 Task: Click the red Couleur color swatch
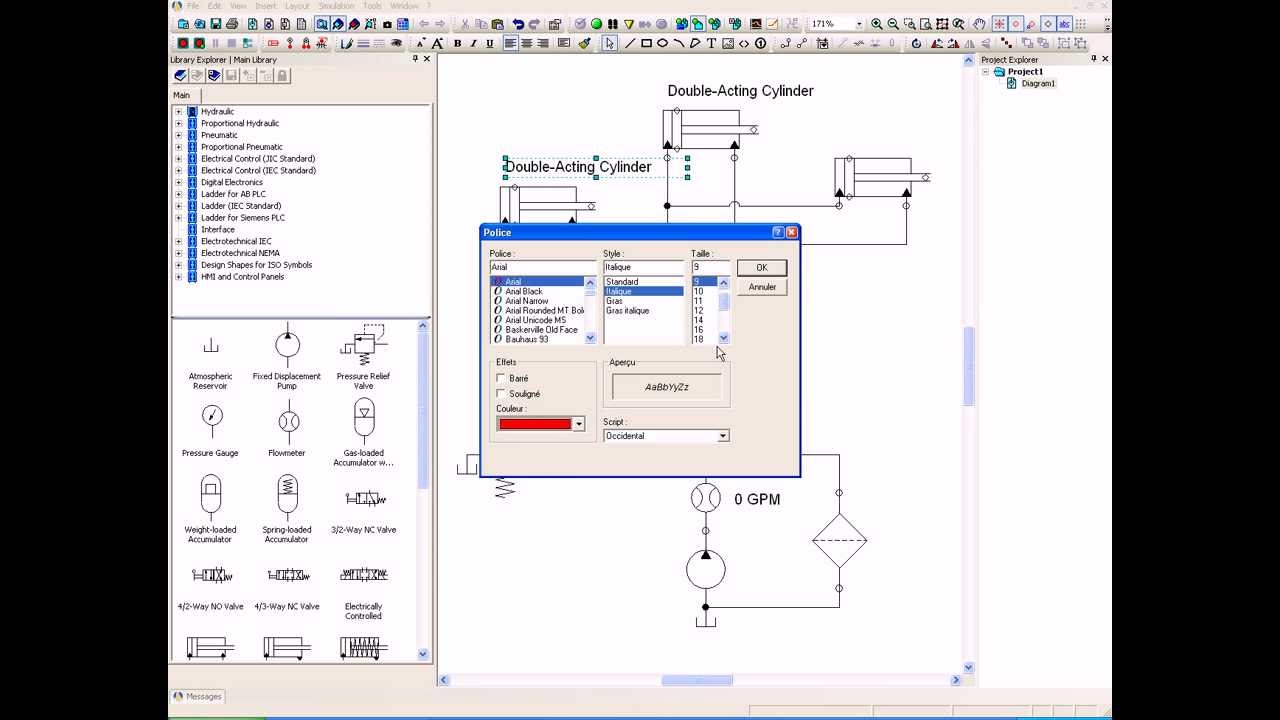tap(535, 424)
